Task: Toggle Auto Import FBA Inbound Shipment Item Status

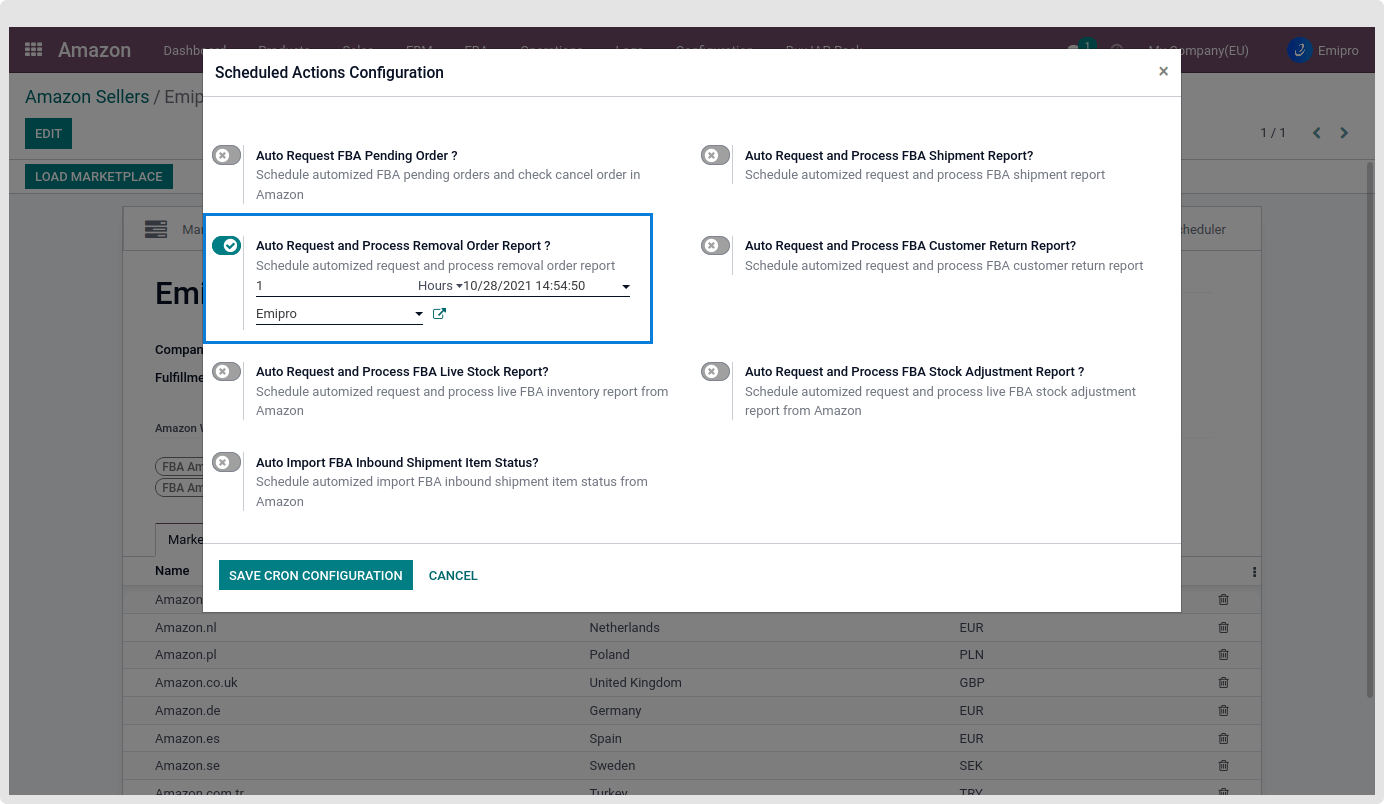Action: [227, 463]
